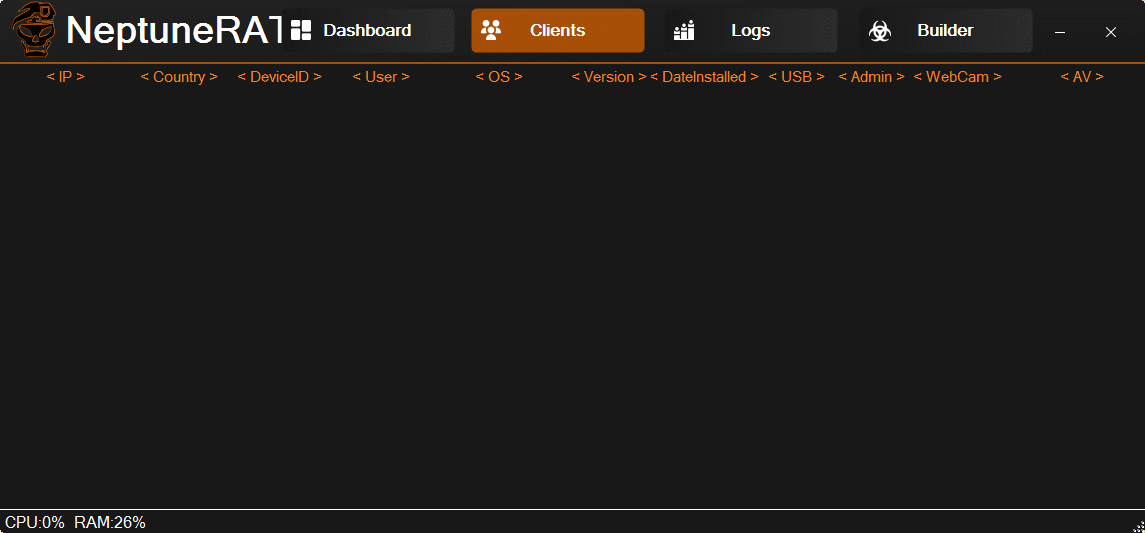Close the window with the X button
Screen dimensions: 1145x533
tap(1110, 32)
